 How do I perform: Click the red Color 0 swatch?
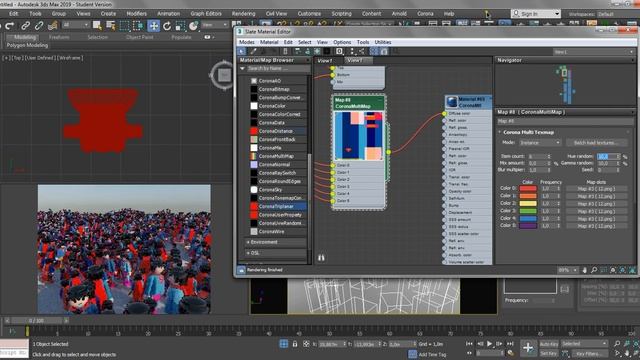pyautogui.click(x=528, y=189)
